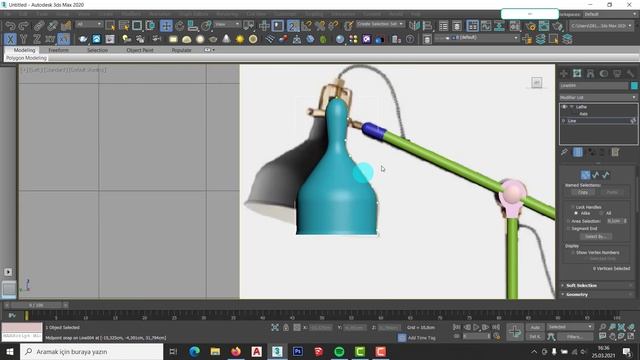Restrict transform to Z axis
Viewport: 640px width, 360px height.
[x=37, y=39]
